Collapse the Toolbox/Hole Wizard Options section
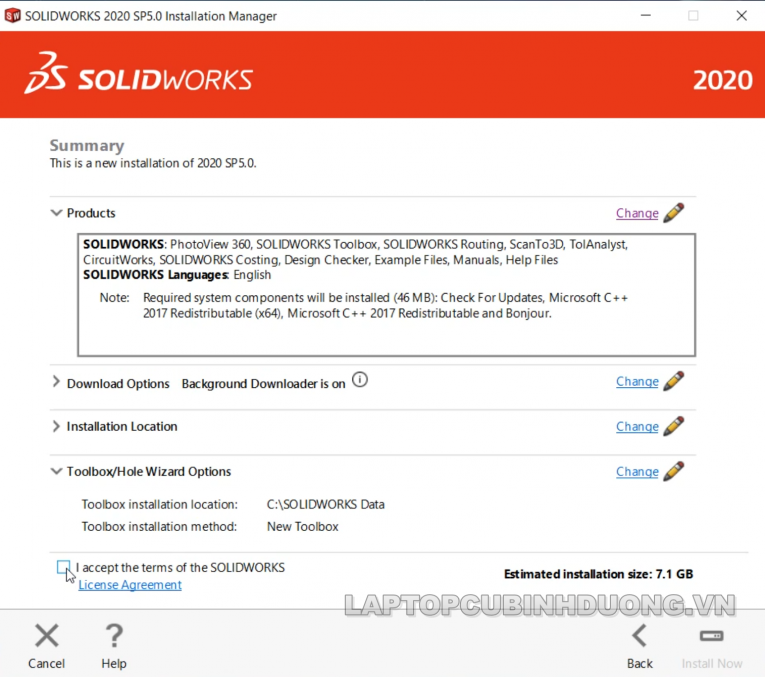Viewport: 765px width, 677px height. [x=57, y=472]
